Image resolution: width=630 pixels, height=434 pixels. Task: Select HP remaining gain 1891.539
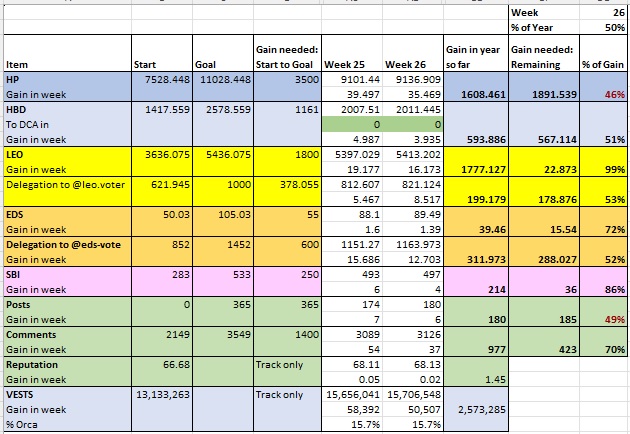(544, 94)
